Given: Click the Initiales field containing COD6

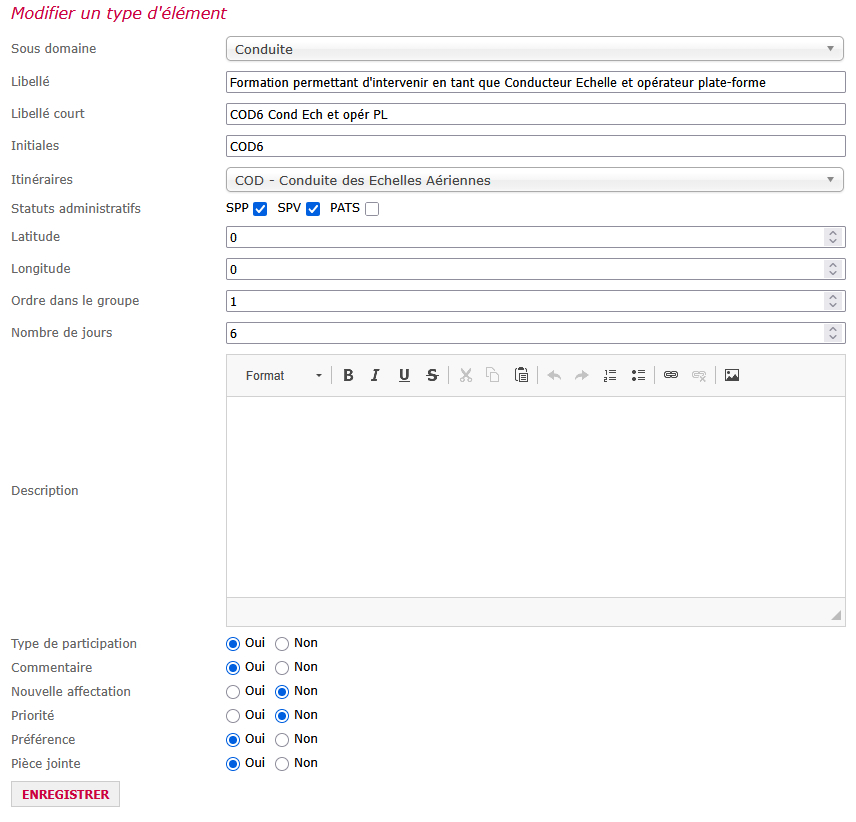Looking at the screenshot, I should coord(536,146).
